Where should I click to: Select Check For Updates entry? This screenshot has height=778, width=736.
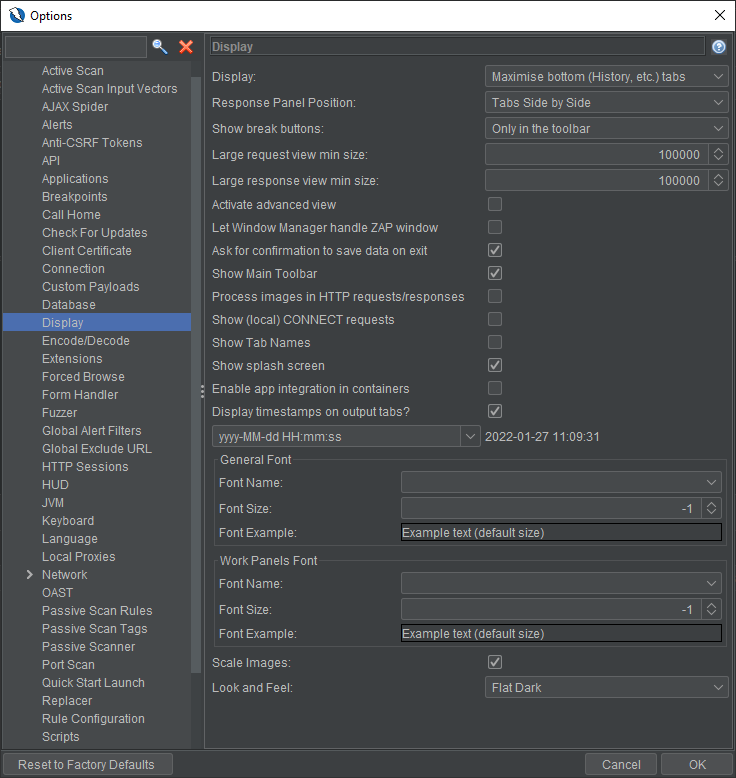(x=94, y=233)
